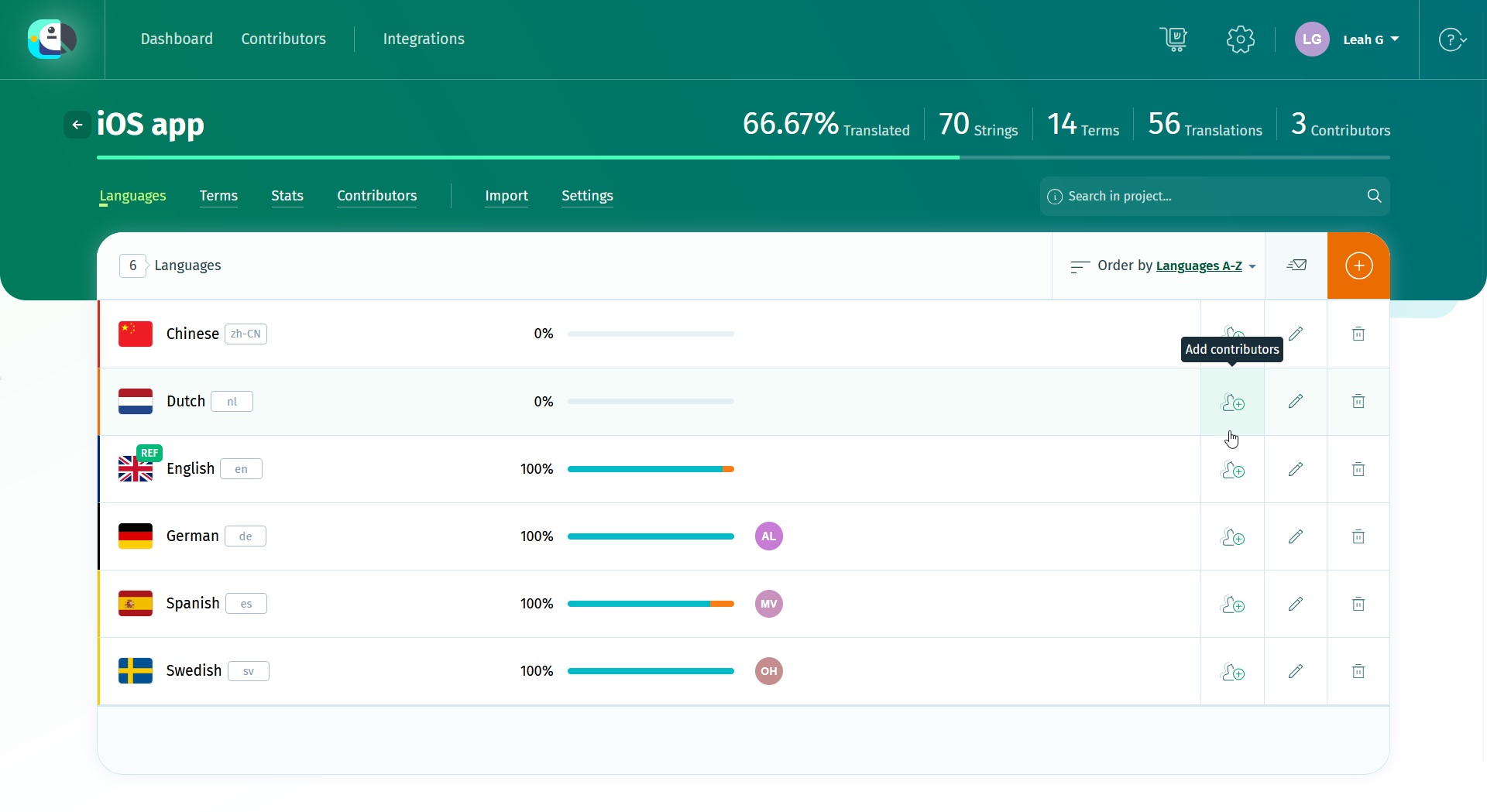The width and height of the screenshot is (1487, 812).
Task: Focus the Search in project field
Action: (1214, 196)
